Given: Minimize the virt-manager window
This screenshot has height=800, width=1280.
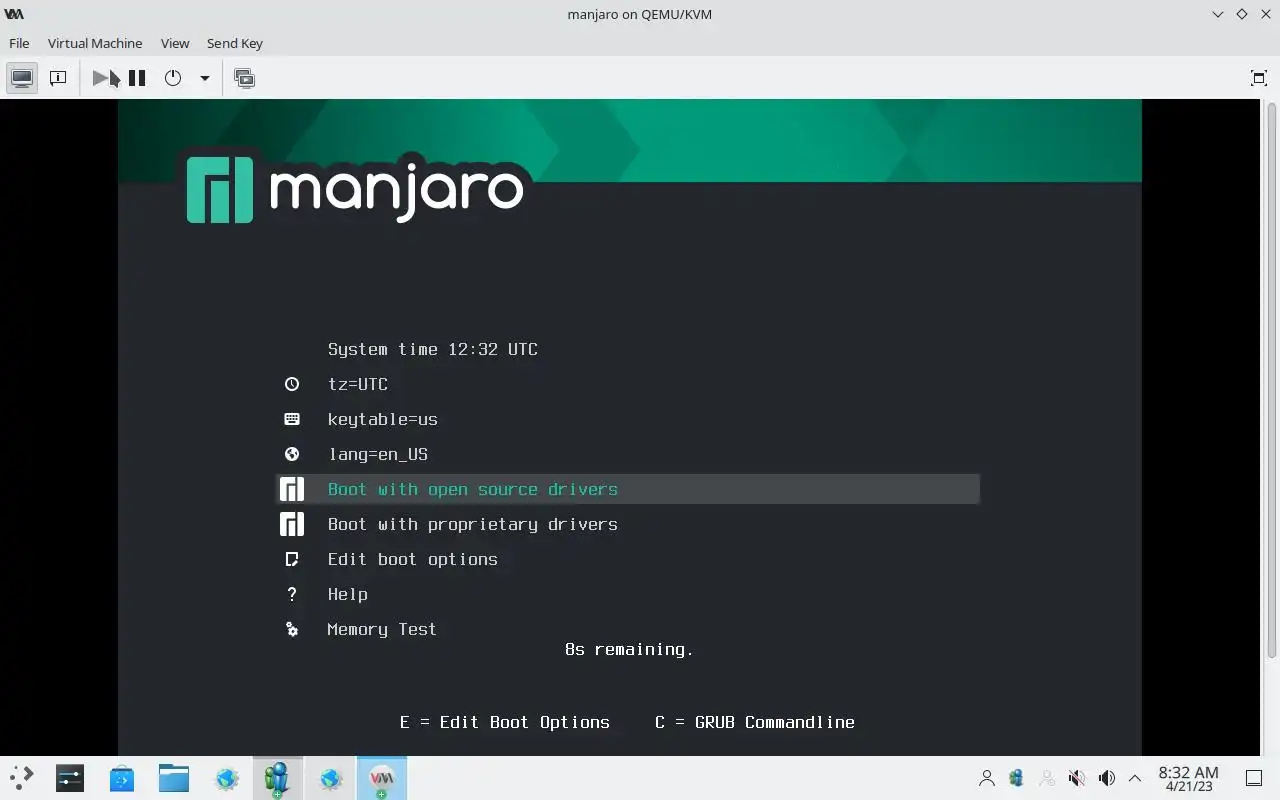Looking at the screenshot, I should click(1217, 14).
